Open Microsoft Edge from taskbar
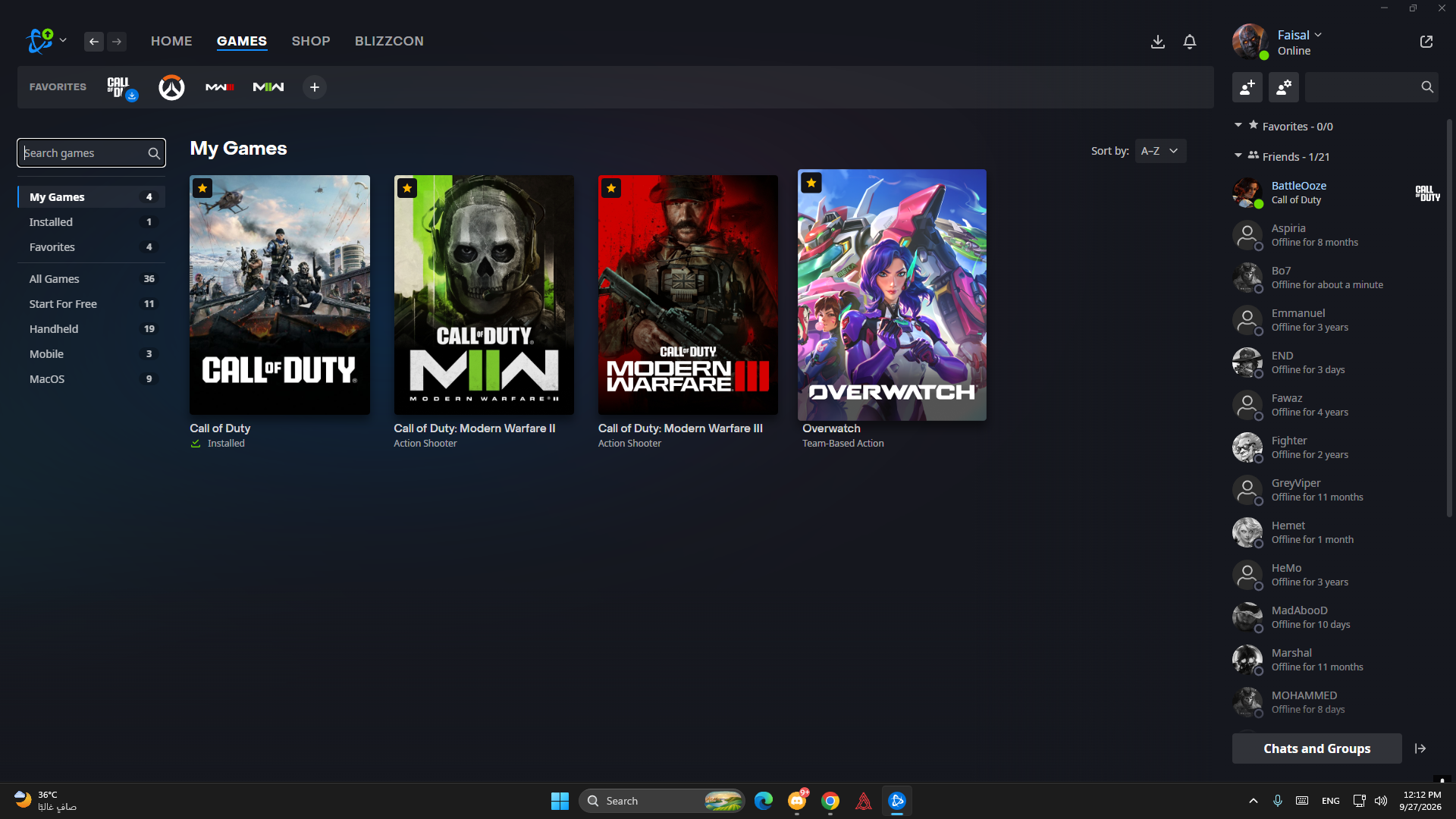The image size is (1456, 819). click(764, 801)
